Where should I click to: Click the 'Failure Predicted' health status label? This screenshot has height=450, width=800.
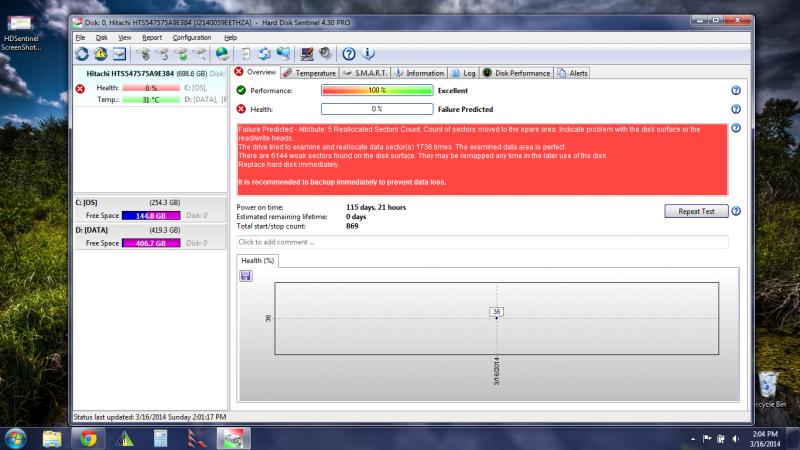tap(465, 109)
